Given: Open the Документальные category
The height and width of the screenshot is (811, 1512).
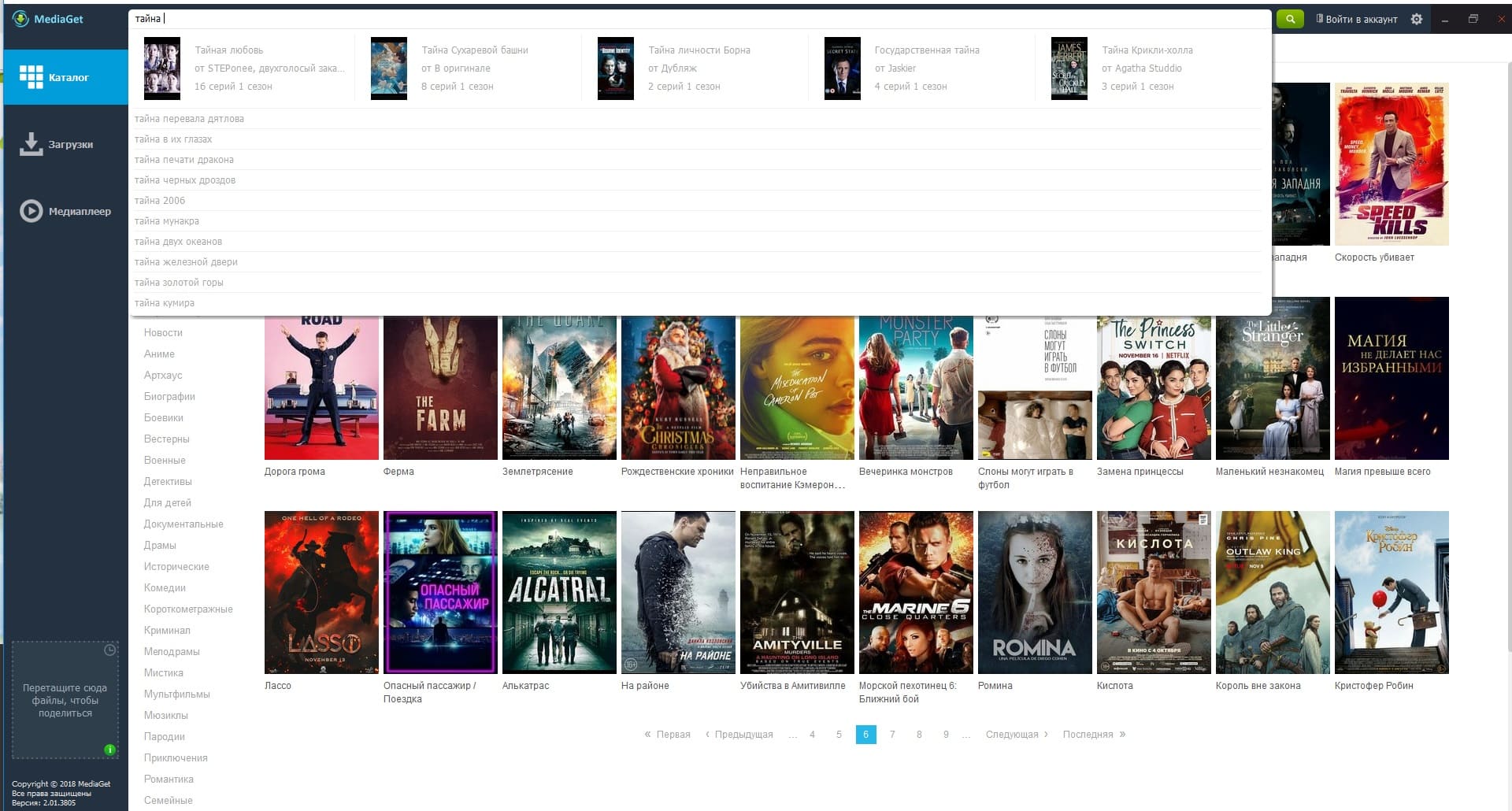Looking at the screenshot, I should tap(183, 524).
